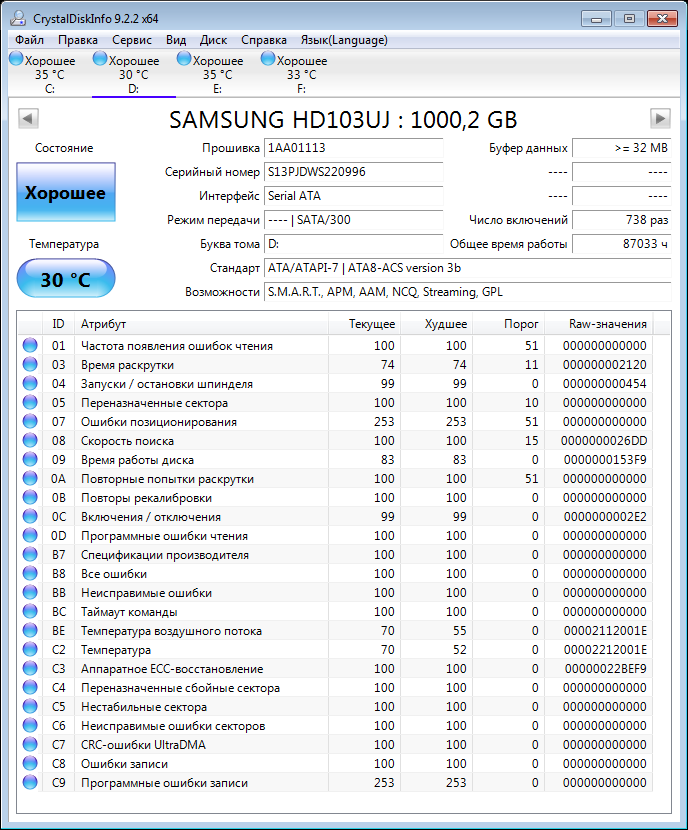The height and width of the screenshot is (830, 688).
Task: Click raw value 0000000153F9
Action: 605,460
